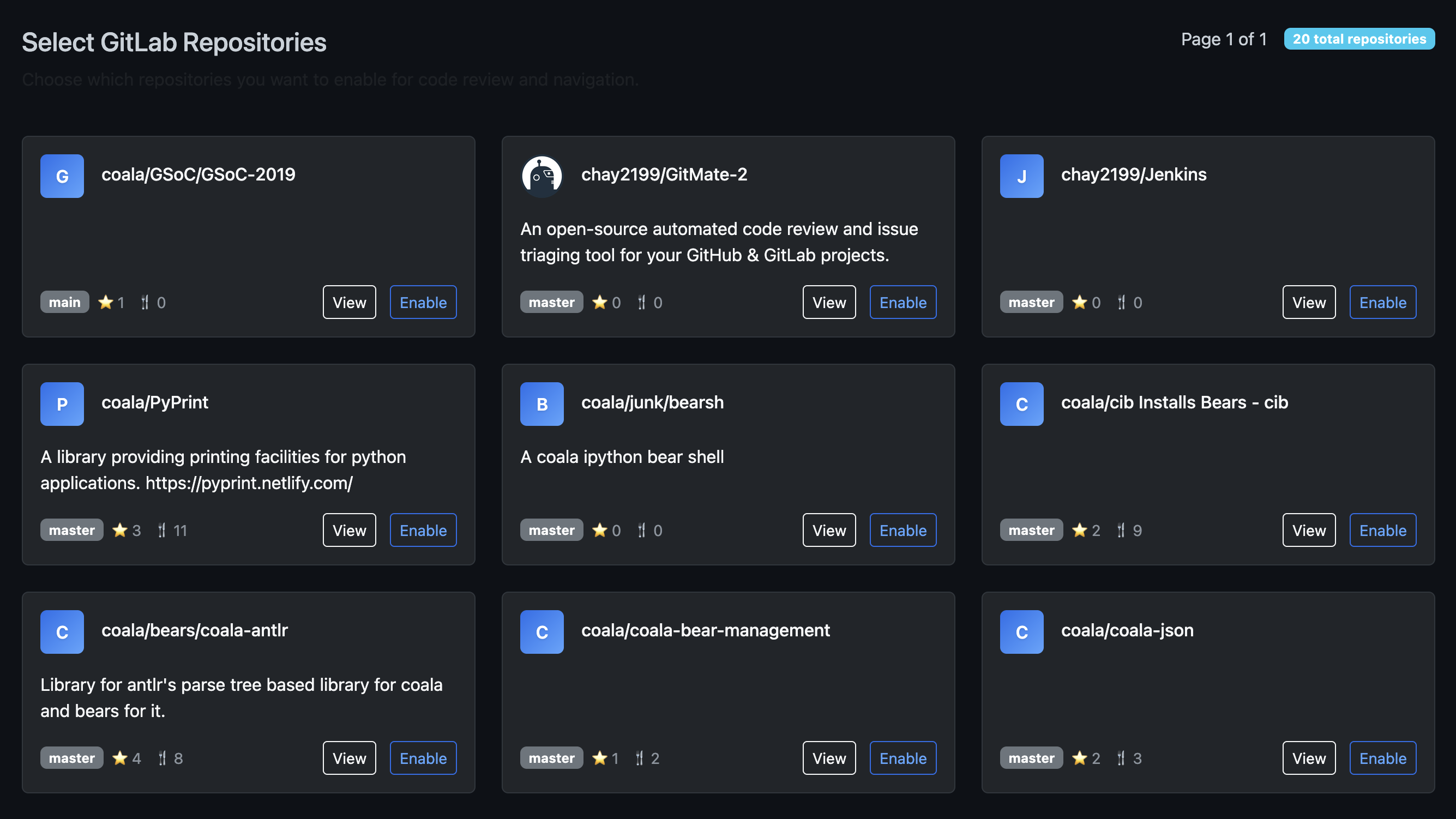The width and height of the screenshot is (1456, 819).
Task: View the chay2199/GitMate-2 repository
Action: pos(829,303)
